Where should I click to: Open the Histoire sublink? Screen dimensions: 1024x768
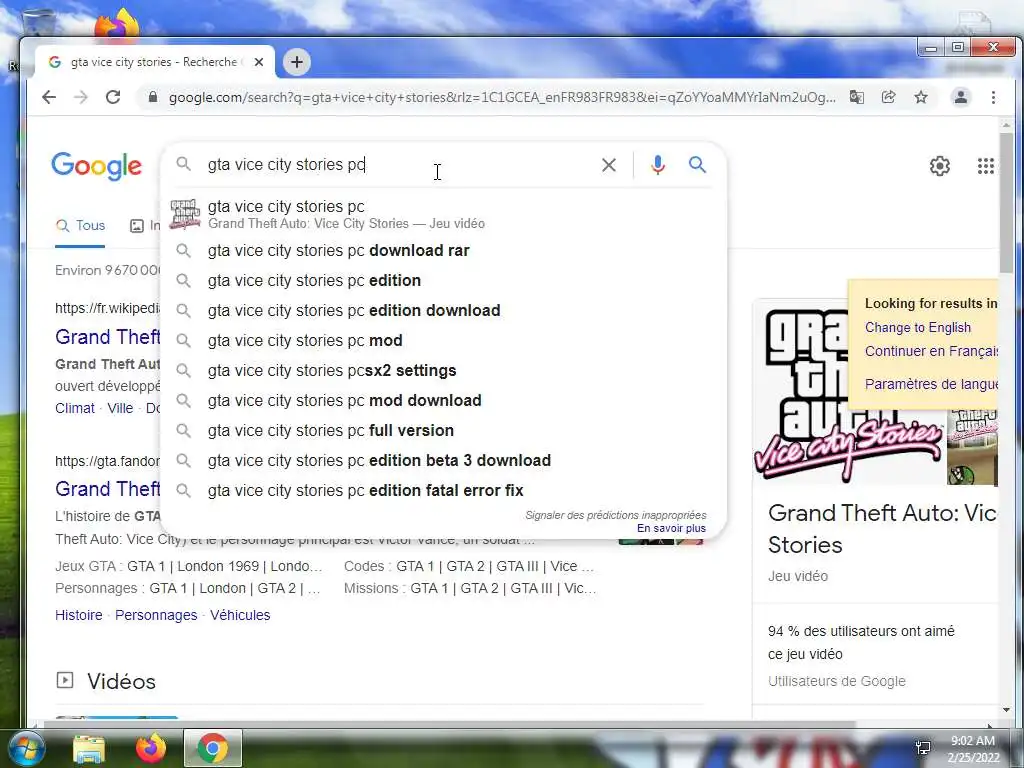[78, 615]
